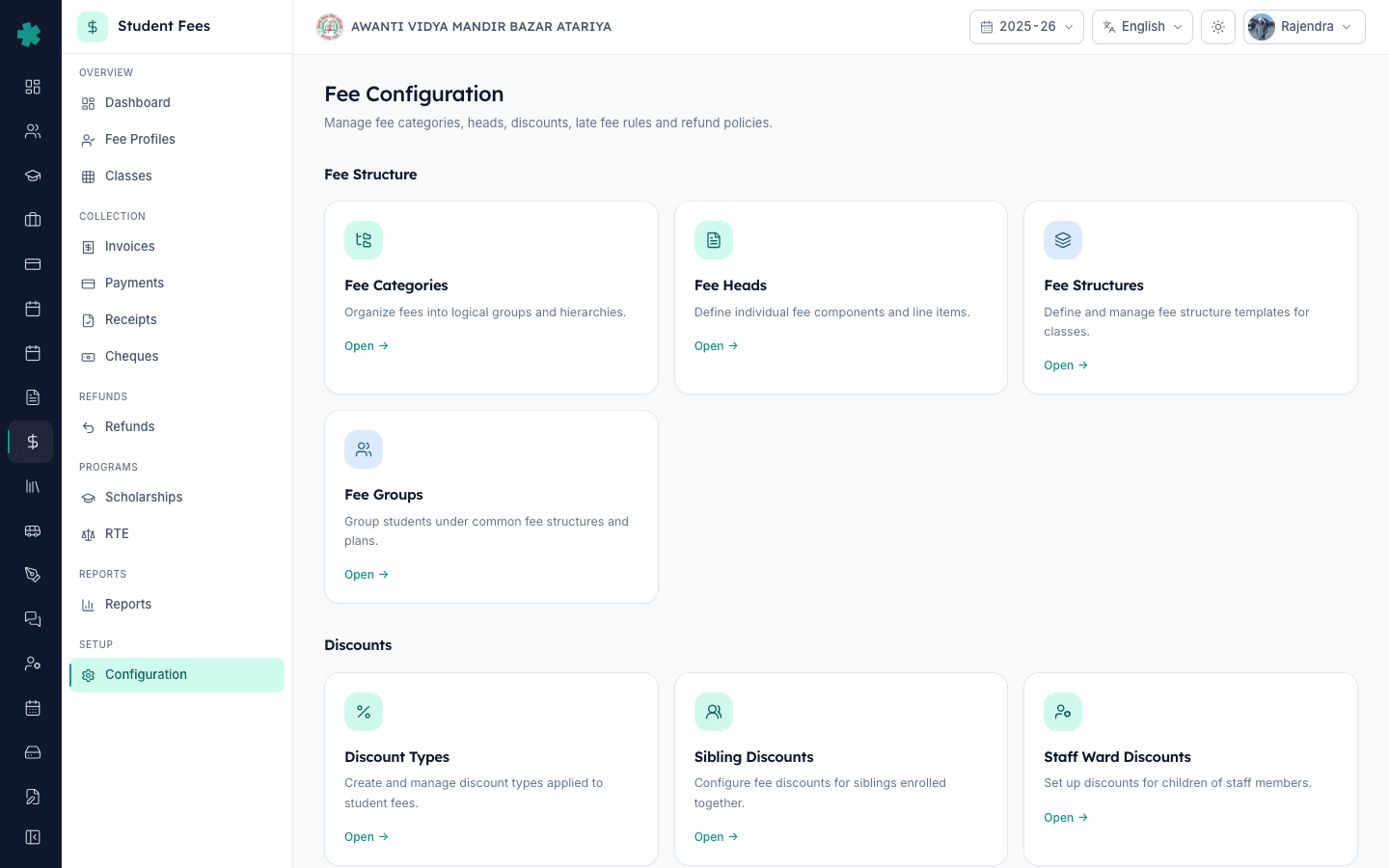Open link under Fee Groups card

click(367, 575)
